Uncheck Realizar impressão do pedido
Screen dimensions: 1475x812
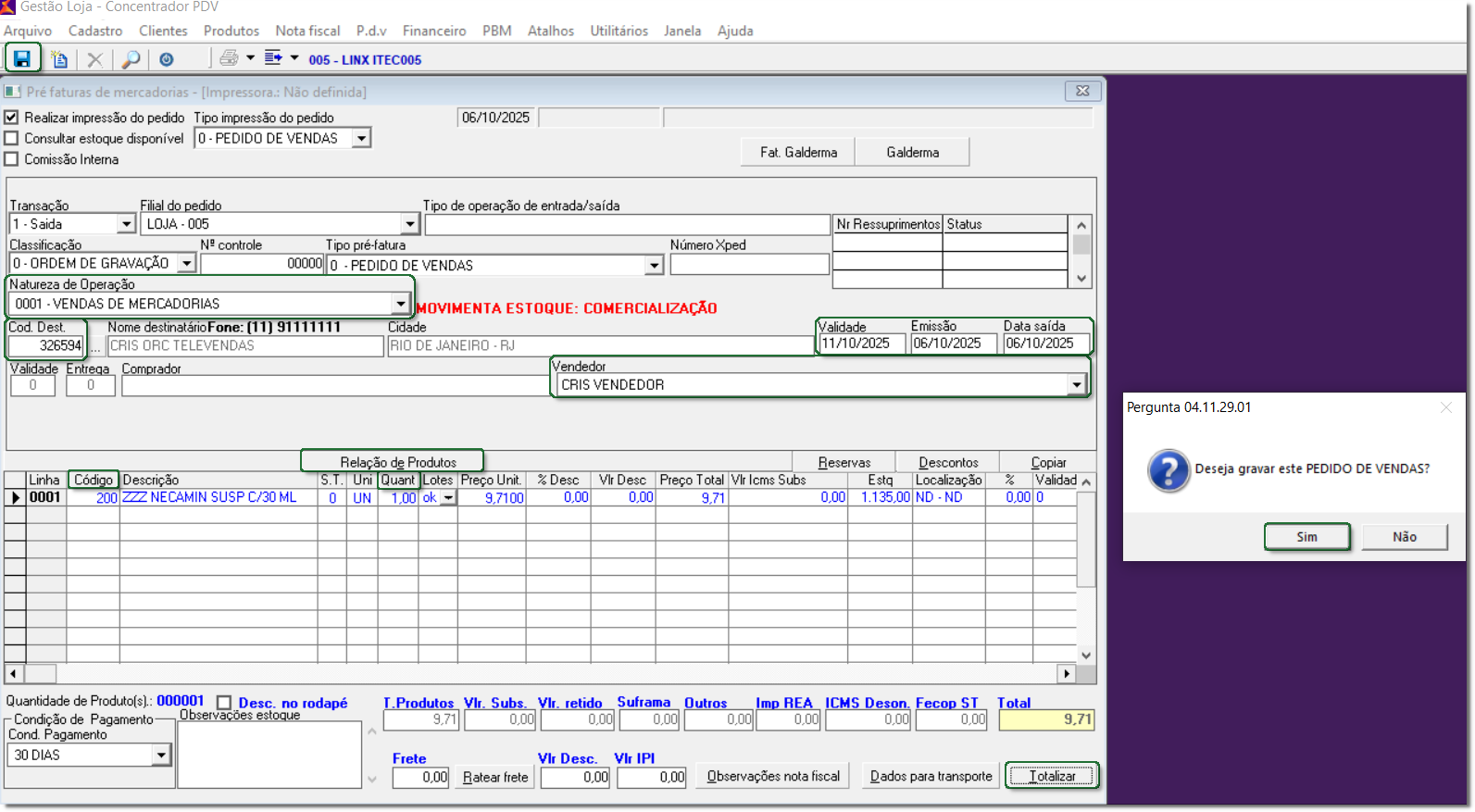[12, 118]
